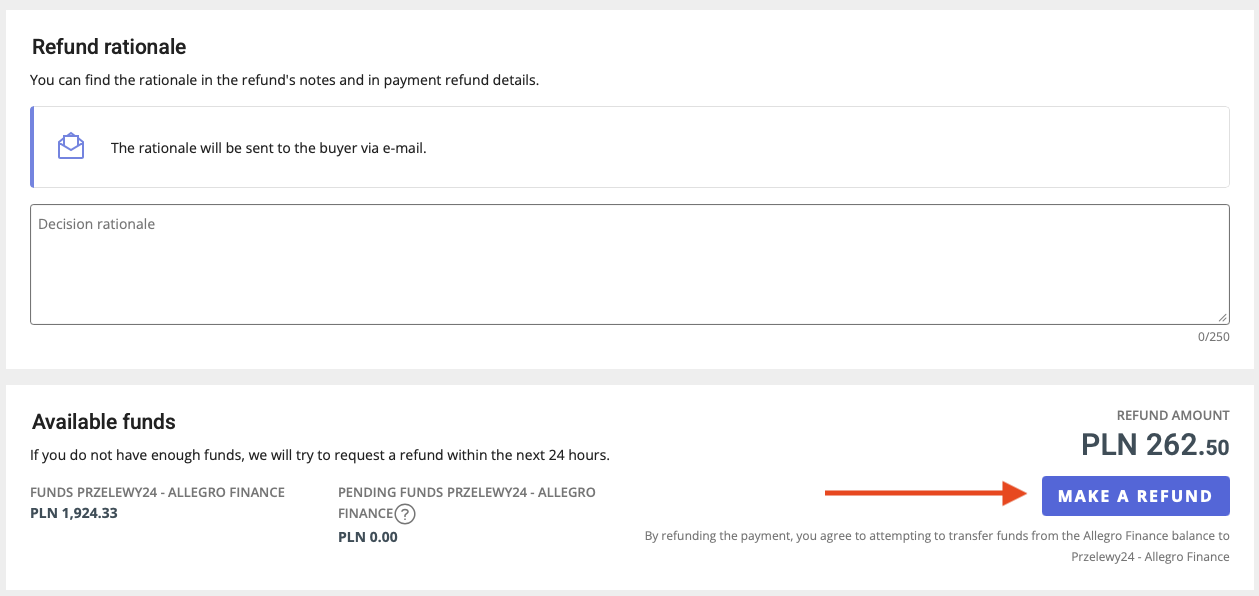Click the rationale location description text
The height and width of the screenshot is (596, 1259).
click(284, 80)
